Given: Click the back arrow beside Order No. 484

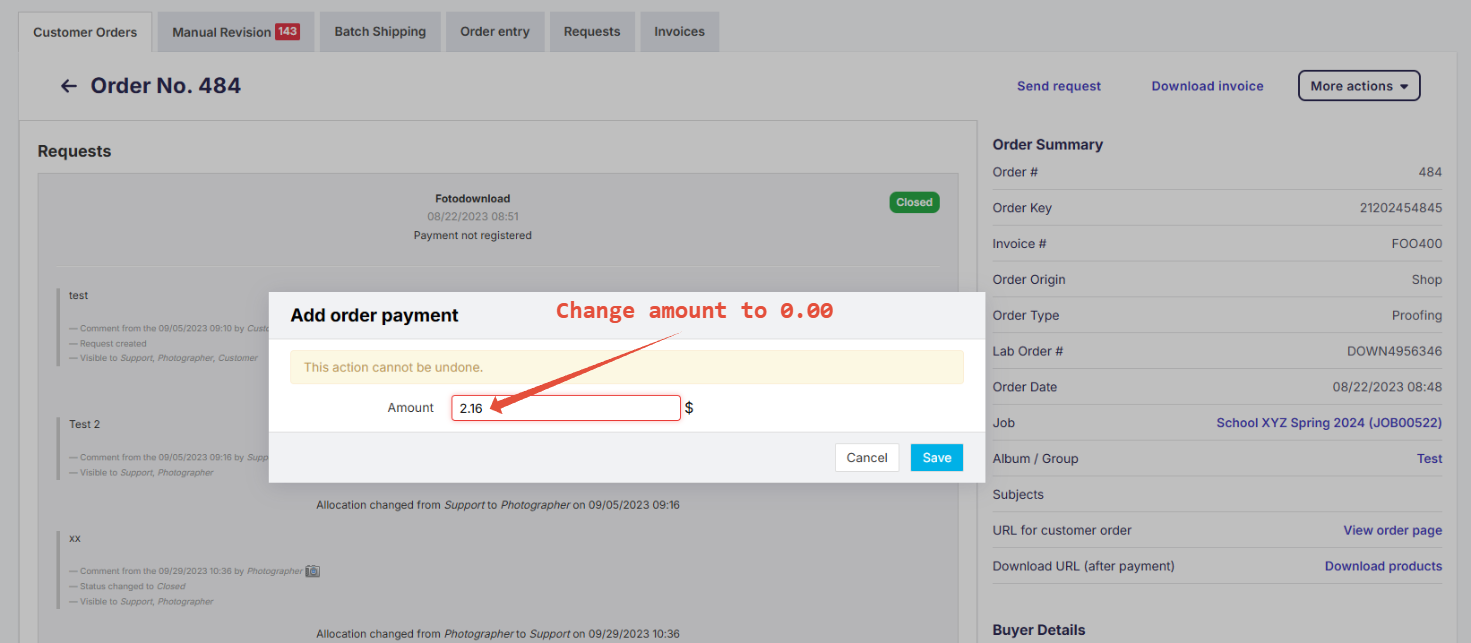Looking at the screenshot, I should 67,85.
